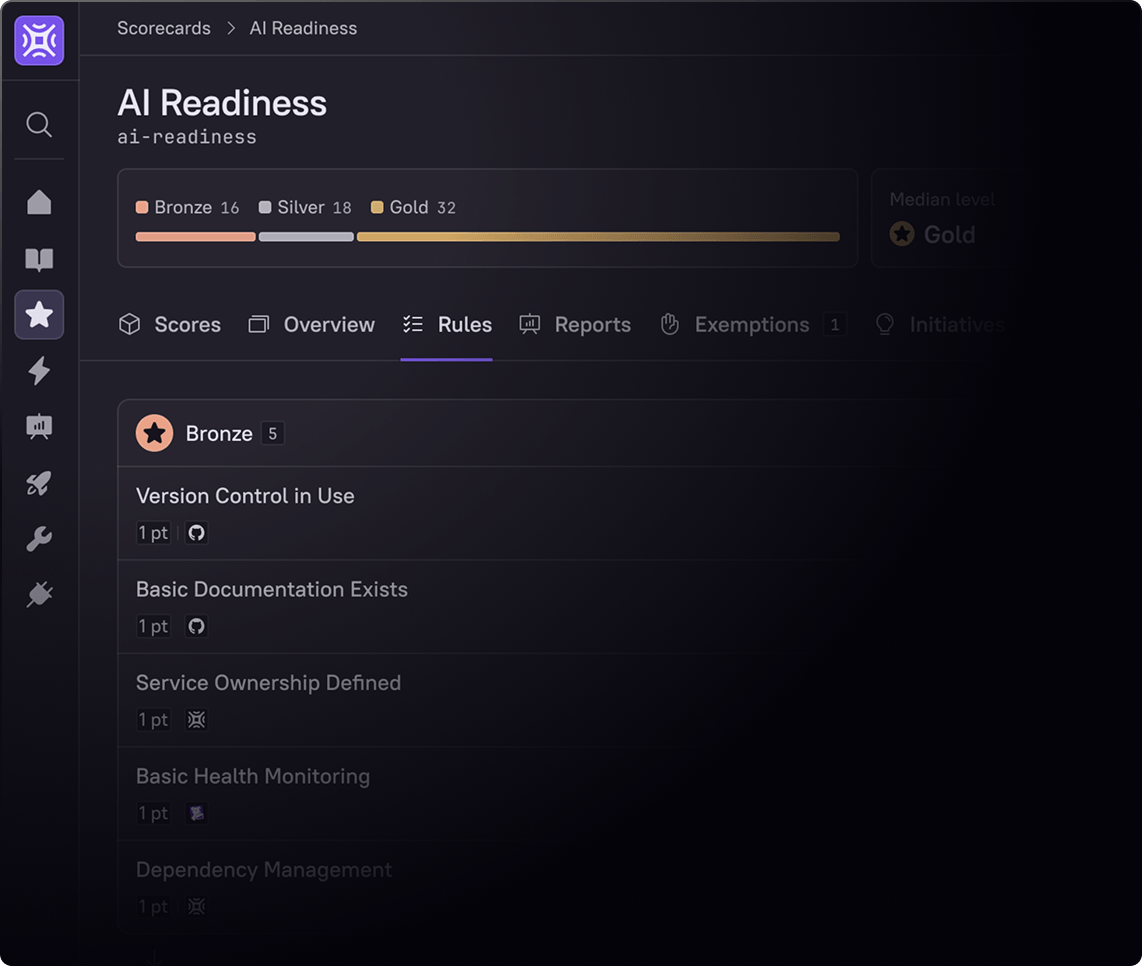Switch to the Overview tab
The image size is (1142, 966).
pos(312,325)
